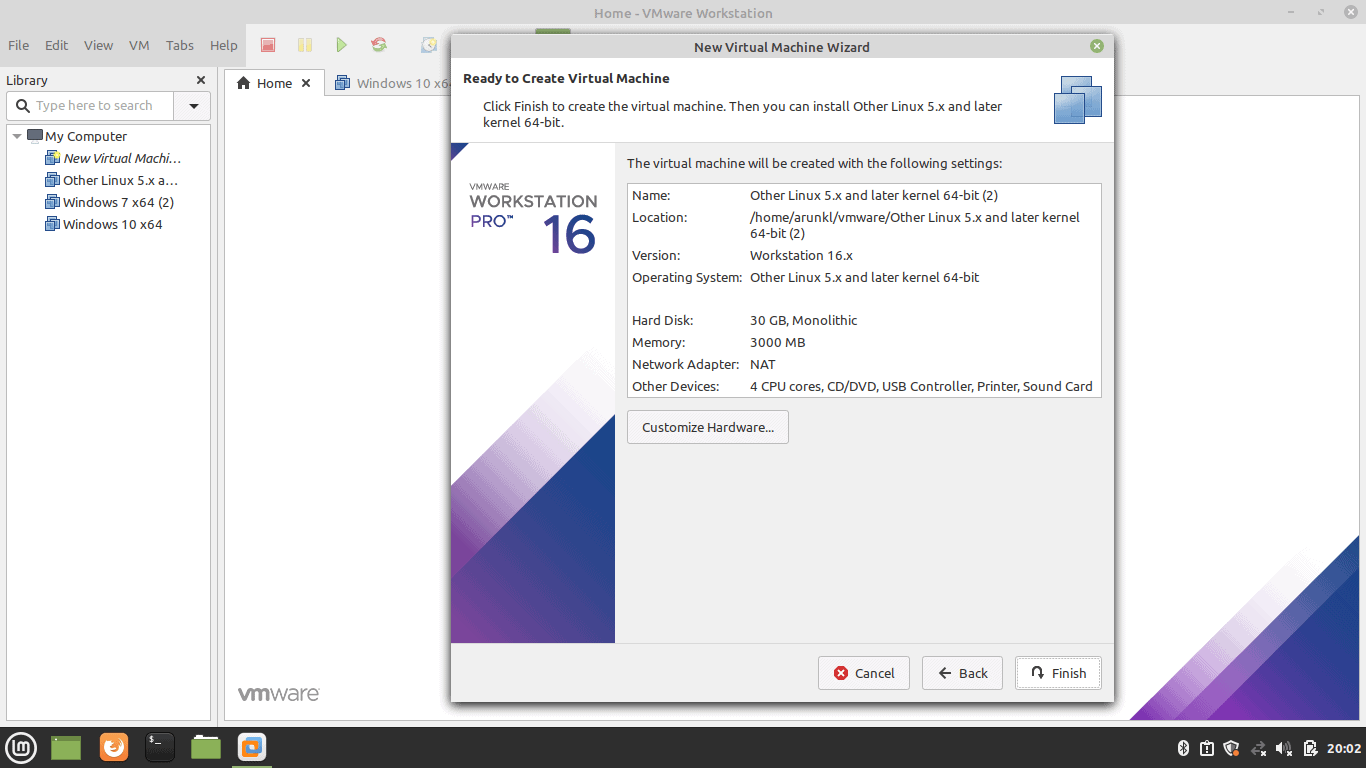Select Windows 7 x64 (2) in Library
This screenshot has height=768, width=1366.
click(x=110, y=202)
